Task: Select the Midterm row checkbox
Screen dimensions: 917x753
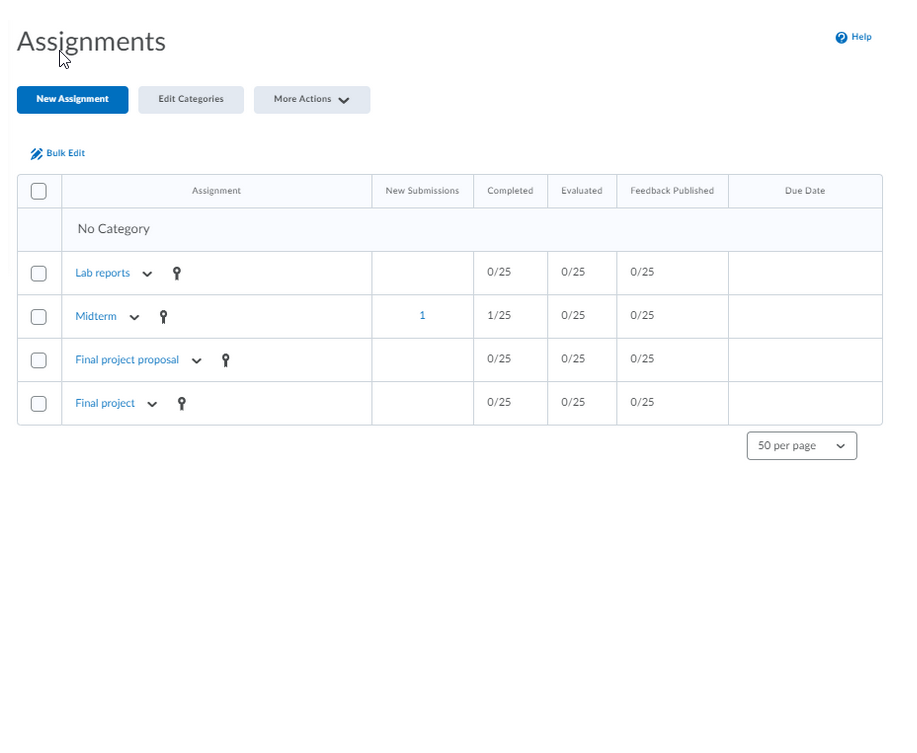Action: point(39,317)
